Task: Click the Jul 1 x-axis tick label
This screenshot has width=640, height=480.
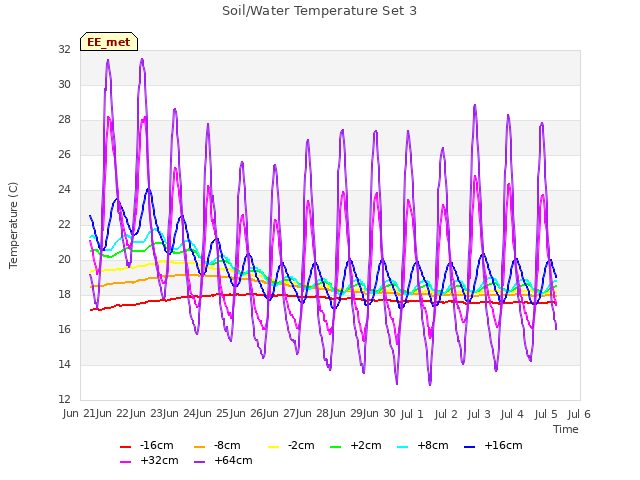Action: 412,415
